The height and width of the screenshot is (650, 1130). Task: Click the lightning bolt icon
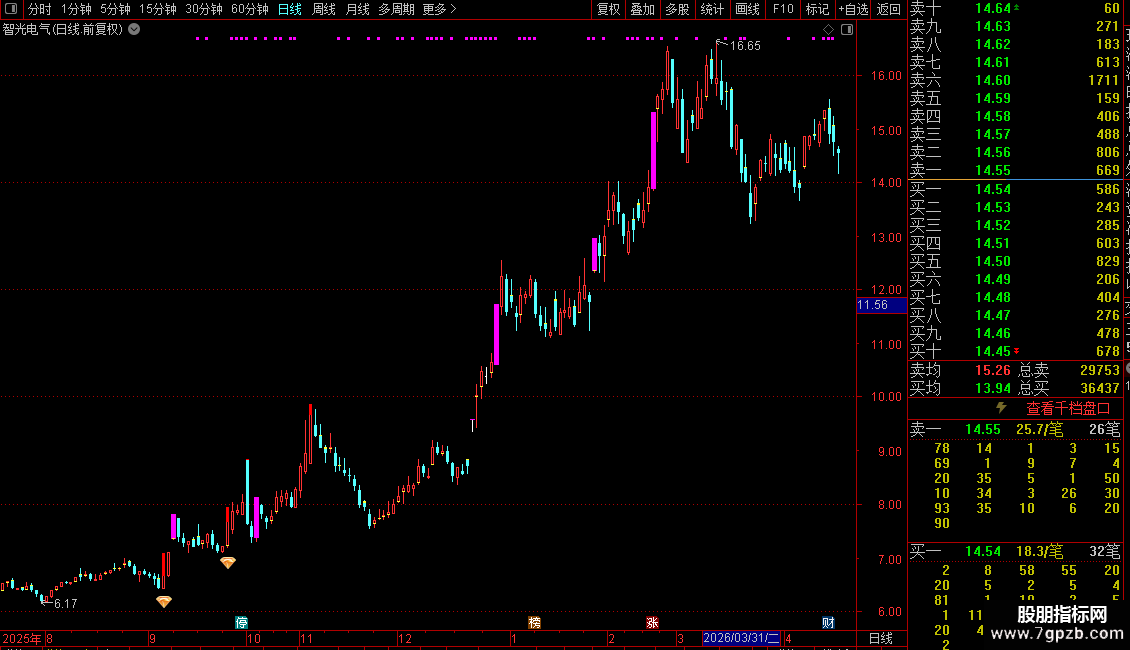(x=1001, y=408)
